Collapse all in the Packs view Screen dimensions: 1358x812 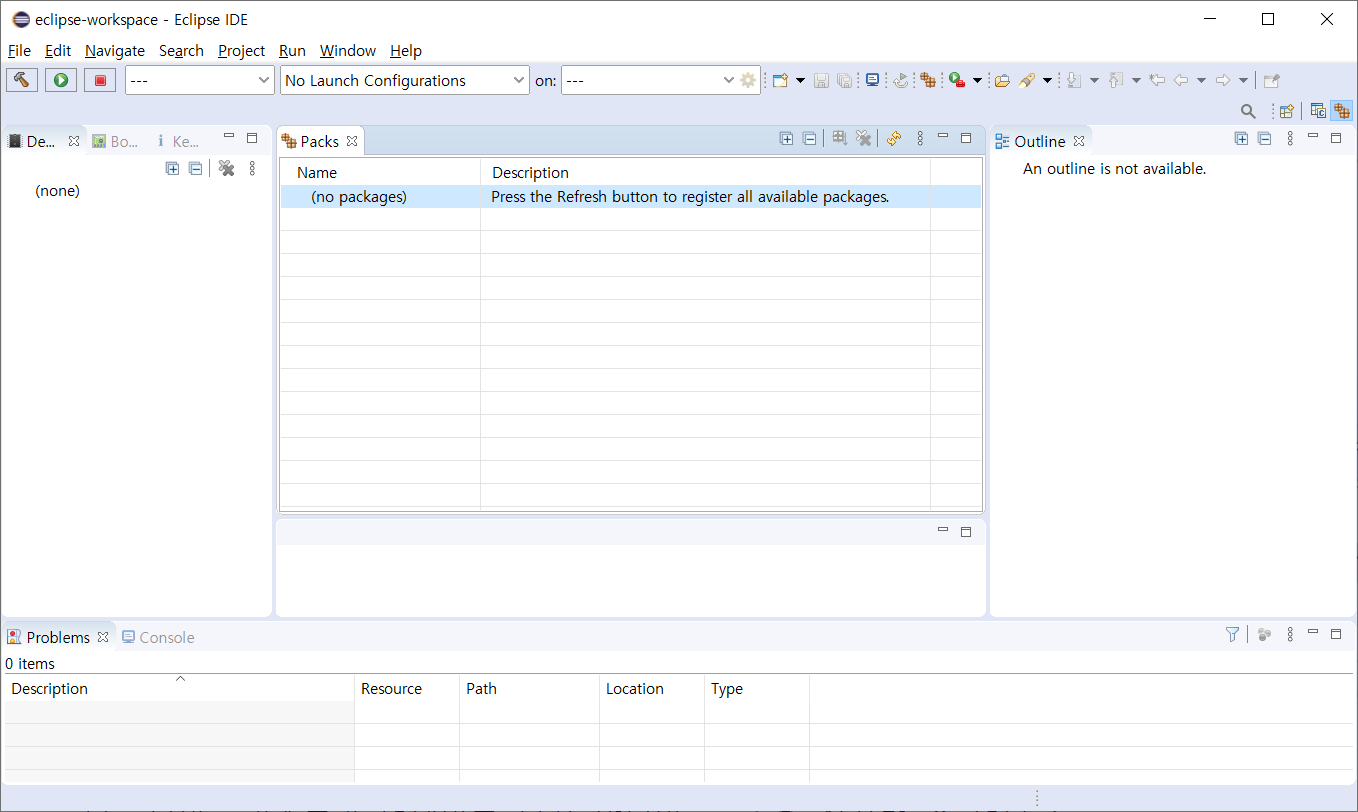pyautogui.click(x=809, y=139)
